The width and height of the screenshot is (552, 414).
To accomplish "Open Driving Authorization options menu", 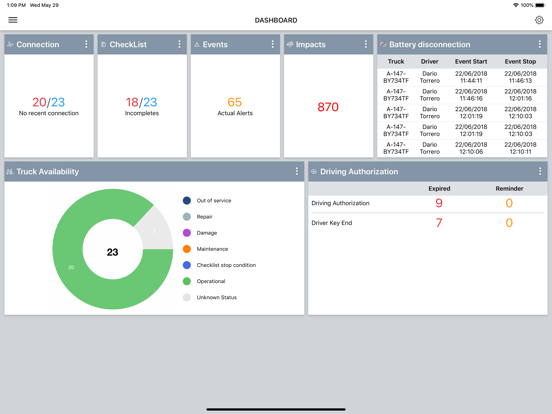I will [x=540, y=171].
